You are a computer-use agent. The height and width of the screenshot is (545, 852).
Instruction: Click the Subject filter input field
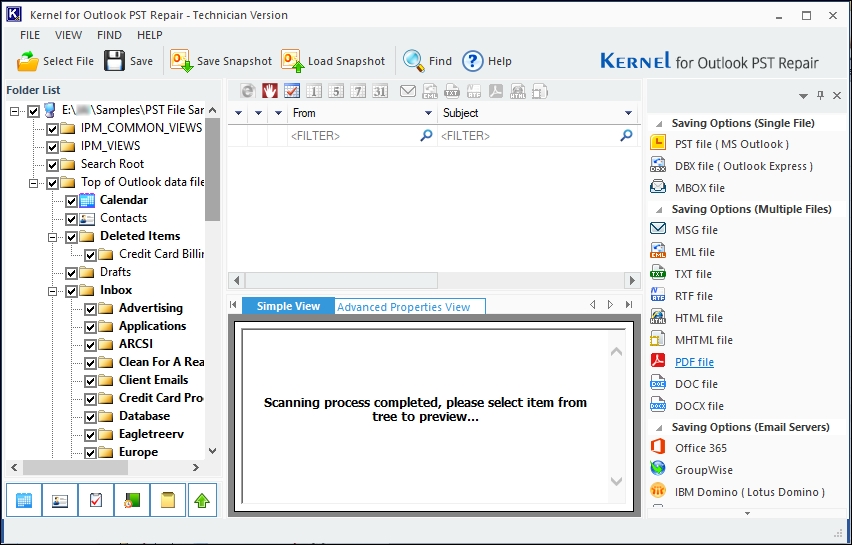pyautogui.click(x=538, y=136)
